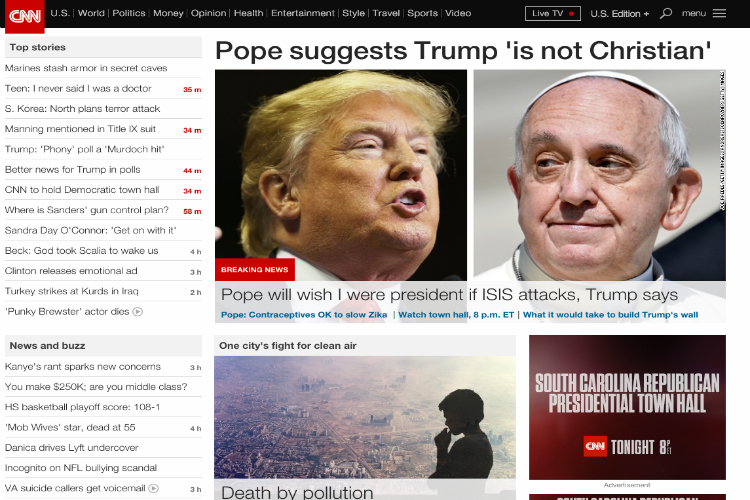Open 'Pope: Contraceptives OK to slow Zika' link
This screenshot has height=500, width=750.
pyautogui.click(x=304, y=315)
